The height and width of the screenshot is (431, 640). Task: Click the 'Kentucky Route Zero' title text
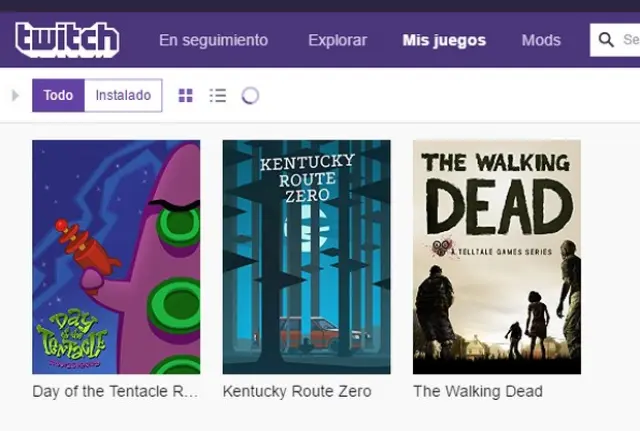point(297,391)
